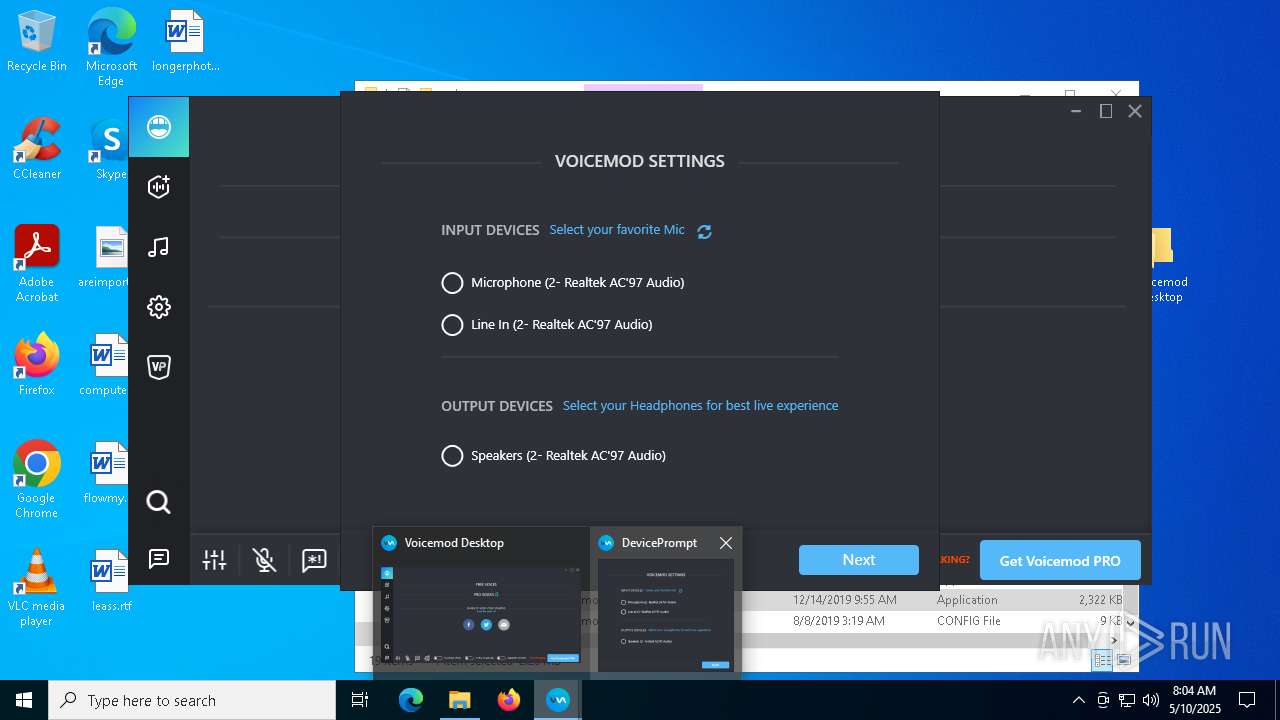Maximize the Voicemod window
This screenshot has height=720, width=1280.
pos(1106,111)
